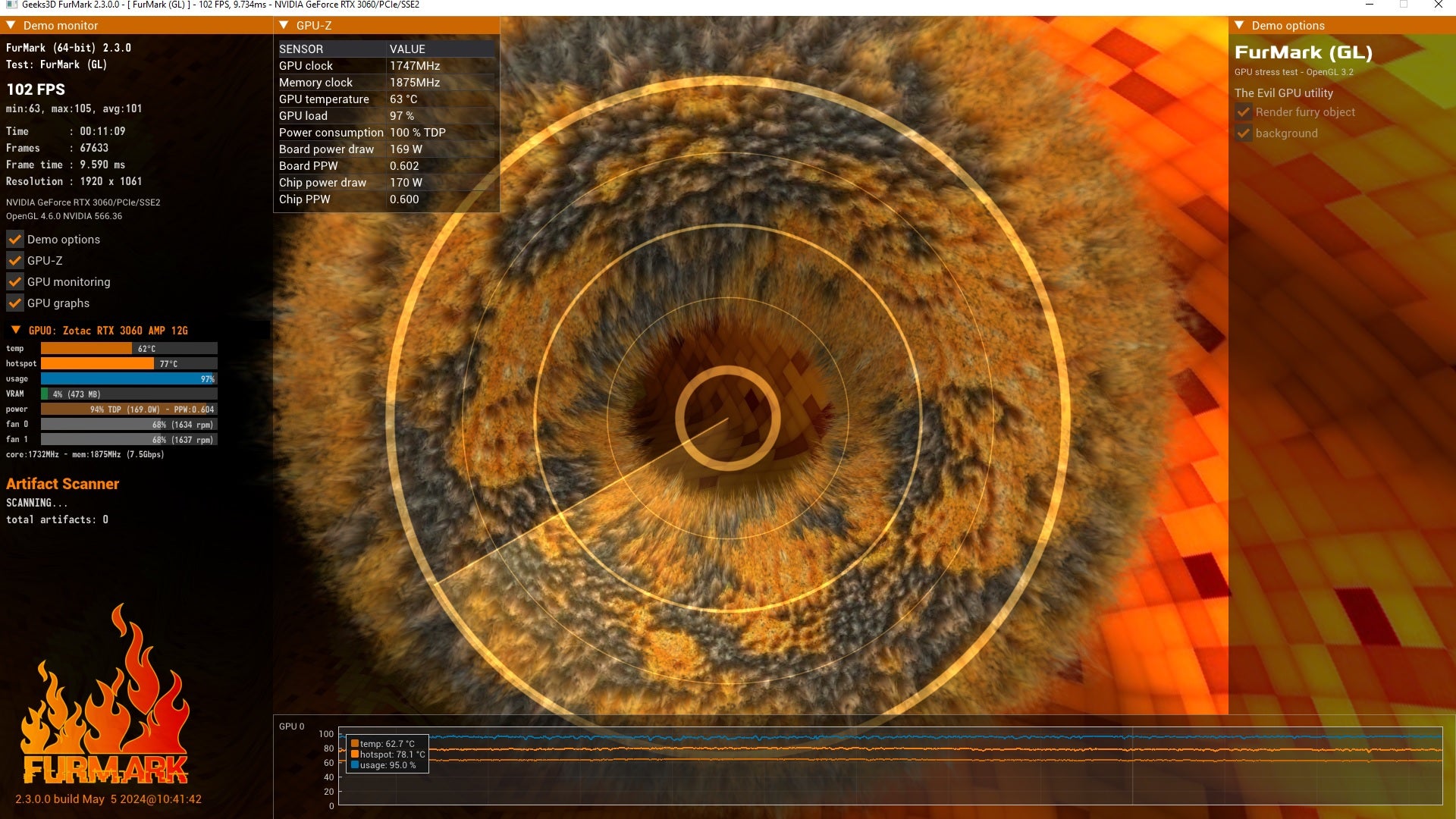Image resolution: width=1456 pixels, height=819 pixels.
Task: Click the Time 00:11:09 line
Action: (66, 131)
